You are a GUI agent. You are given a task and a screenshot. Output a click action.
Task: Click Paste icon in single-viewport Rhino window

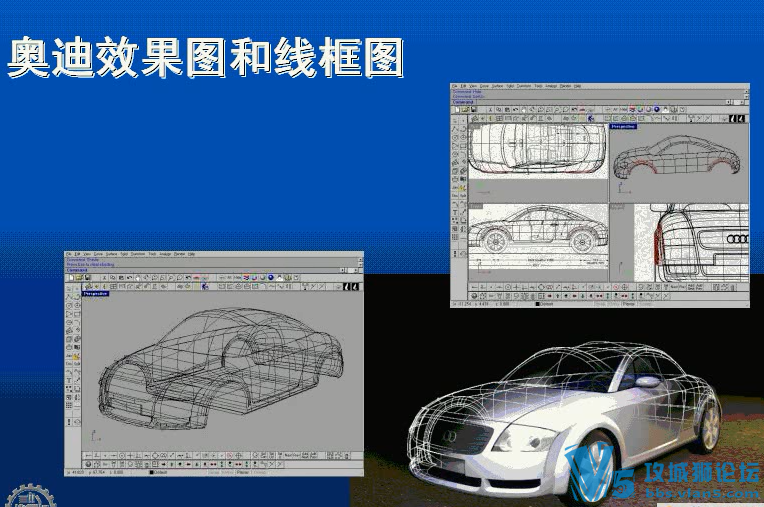tap(121, 277)
